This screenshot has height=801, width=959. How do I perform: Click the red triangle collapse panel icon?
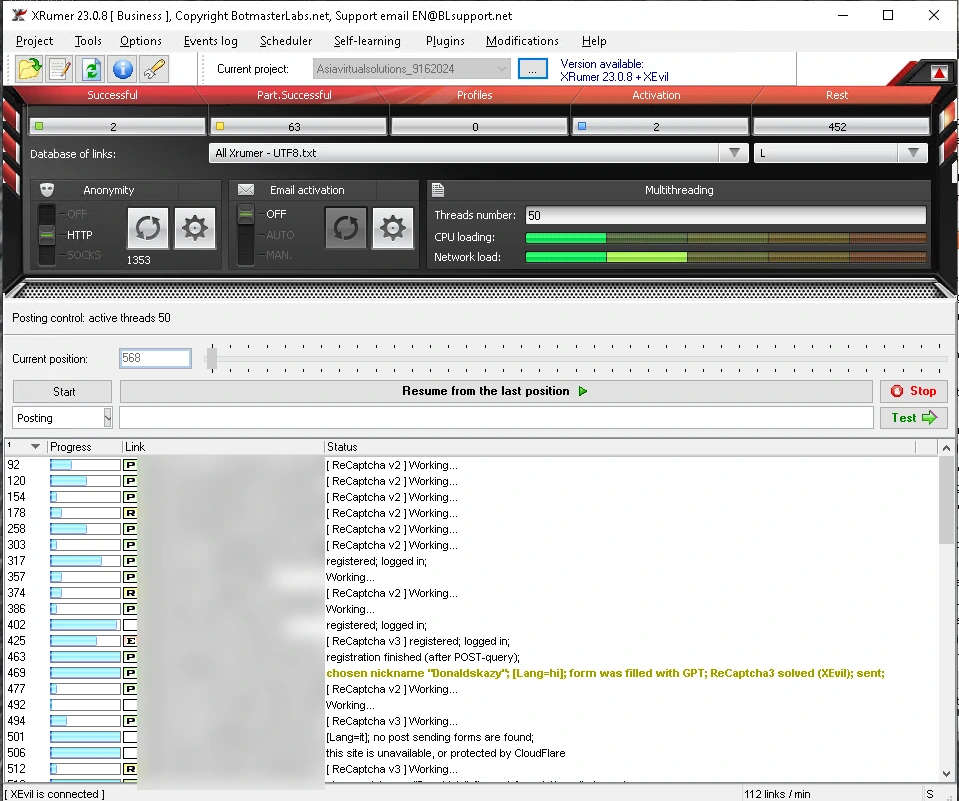click(x=939, y=73)
